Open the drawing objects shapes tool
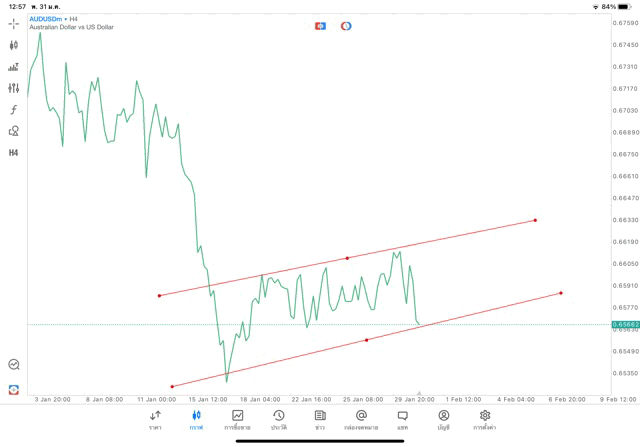640x447 pixels. coord(14,131)
